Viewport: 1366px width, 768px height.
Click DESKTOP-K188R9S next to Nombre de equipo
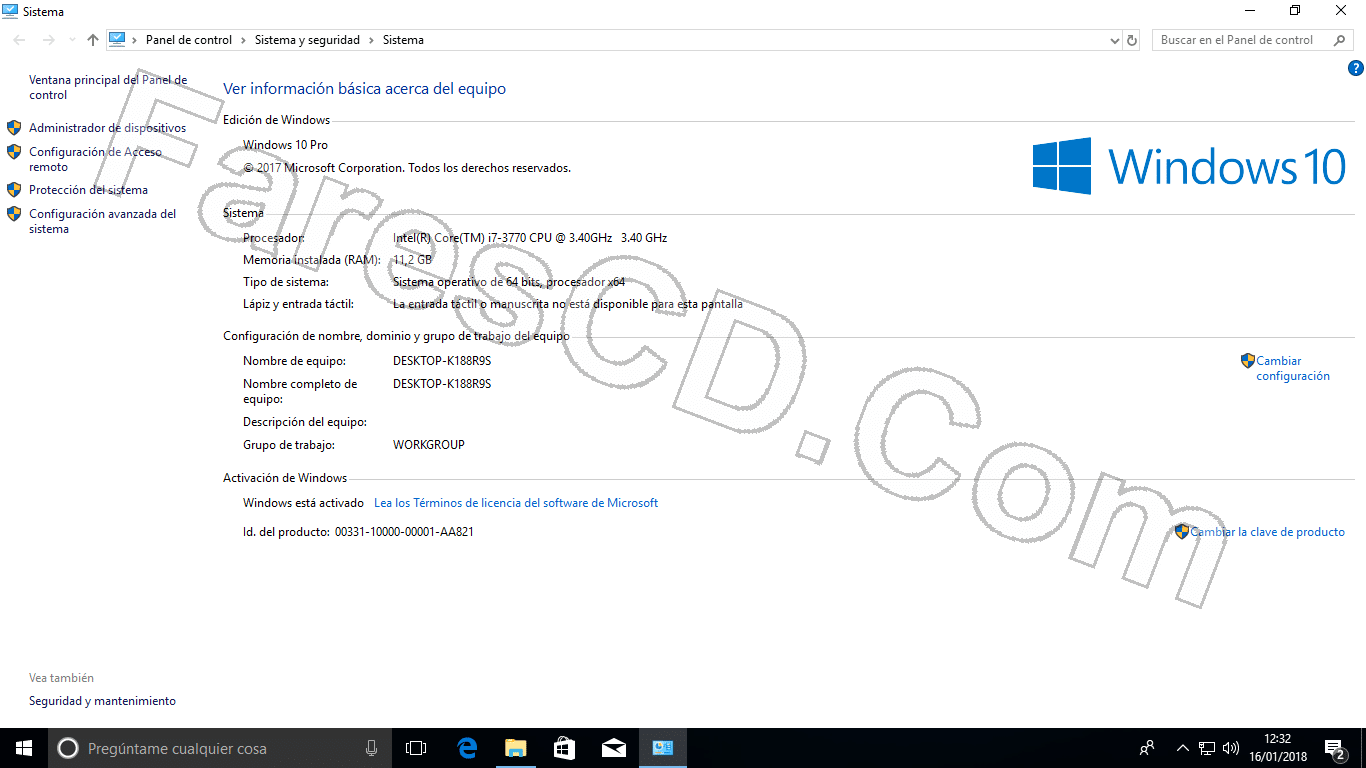click(442, 361)
